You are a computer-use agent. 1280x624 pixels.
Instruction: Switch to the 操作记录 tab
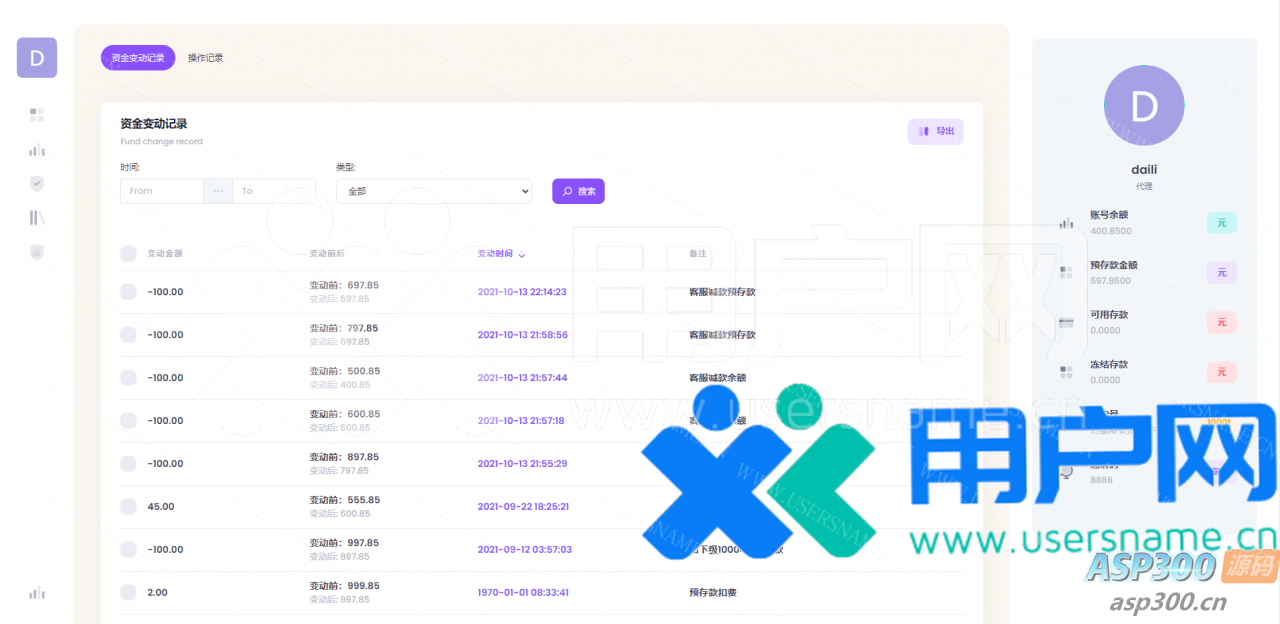[x=206, y=58]
